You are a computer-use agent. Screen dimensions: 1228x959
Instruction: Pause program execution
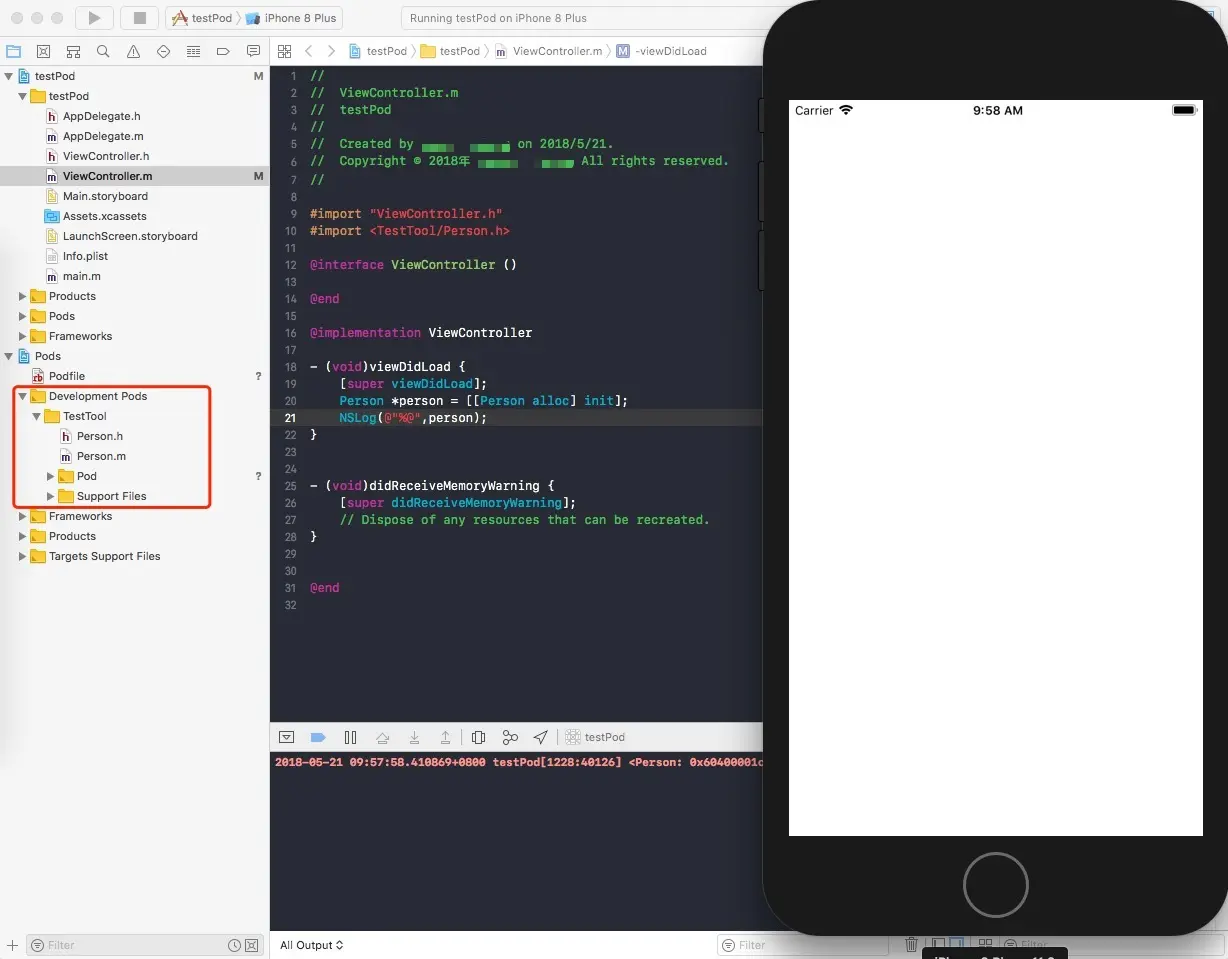coord(350,737)
